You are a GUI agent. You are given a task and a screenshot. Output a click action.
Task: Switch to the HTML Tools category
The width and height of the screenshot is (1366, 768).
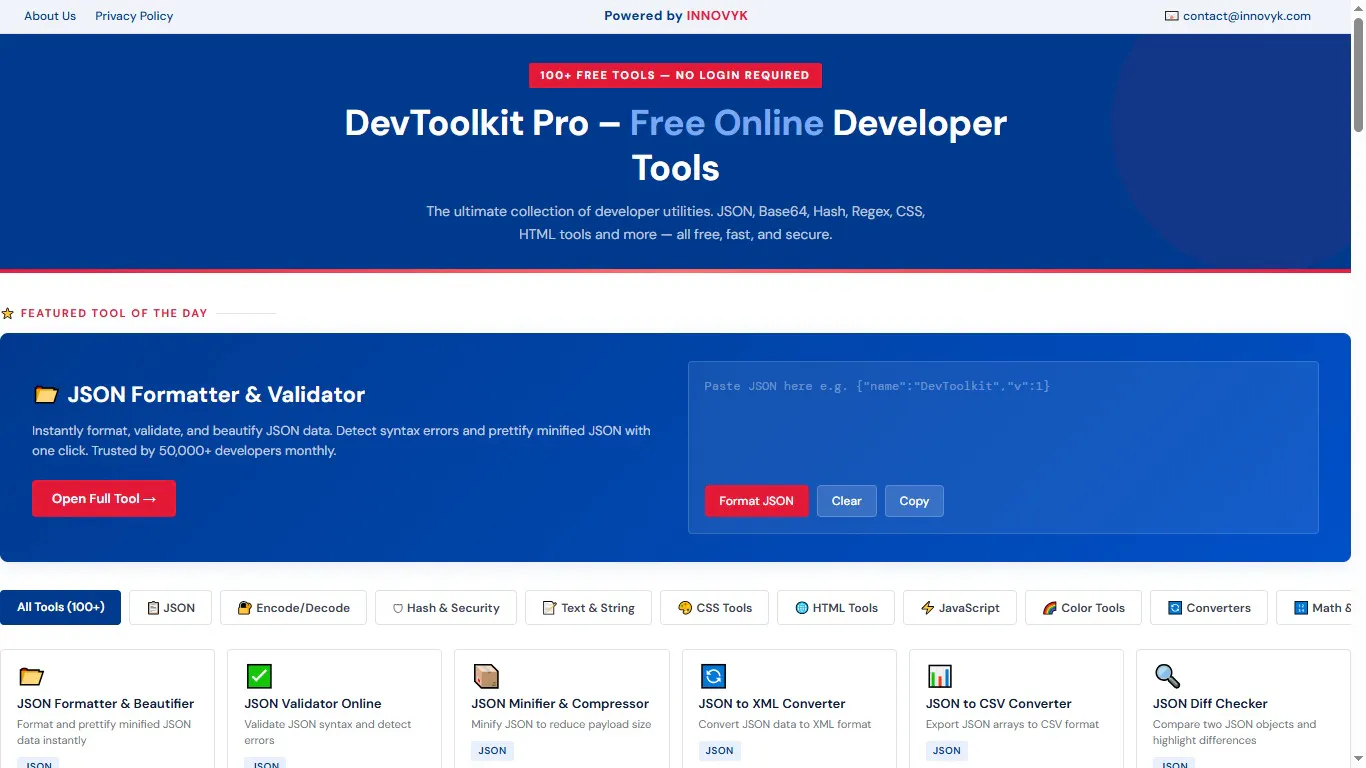(836, 607)
